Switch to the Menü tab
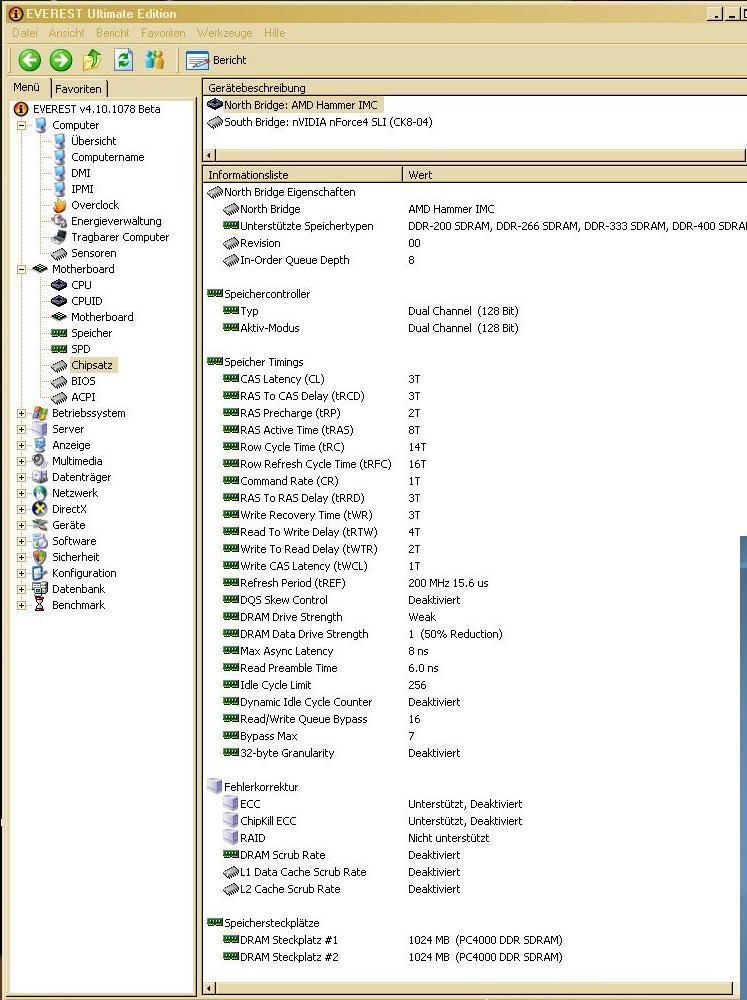The image size is (747, 1000). (x=26, y=87)
